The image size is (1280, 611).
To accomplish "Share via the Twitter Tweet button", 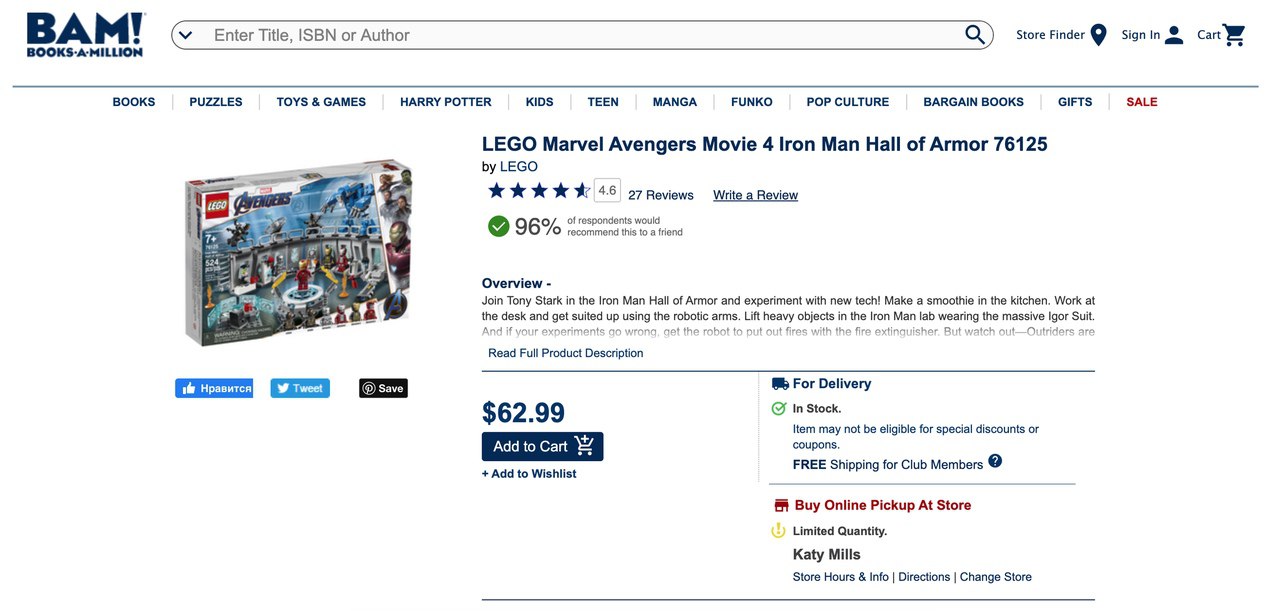I will [300, 388].
